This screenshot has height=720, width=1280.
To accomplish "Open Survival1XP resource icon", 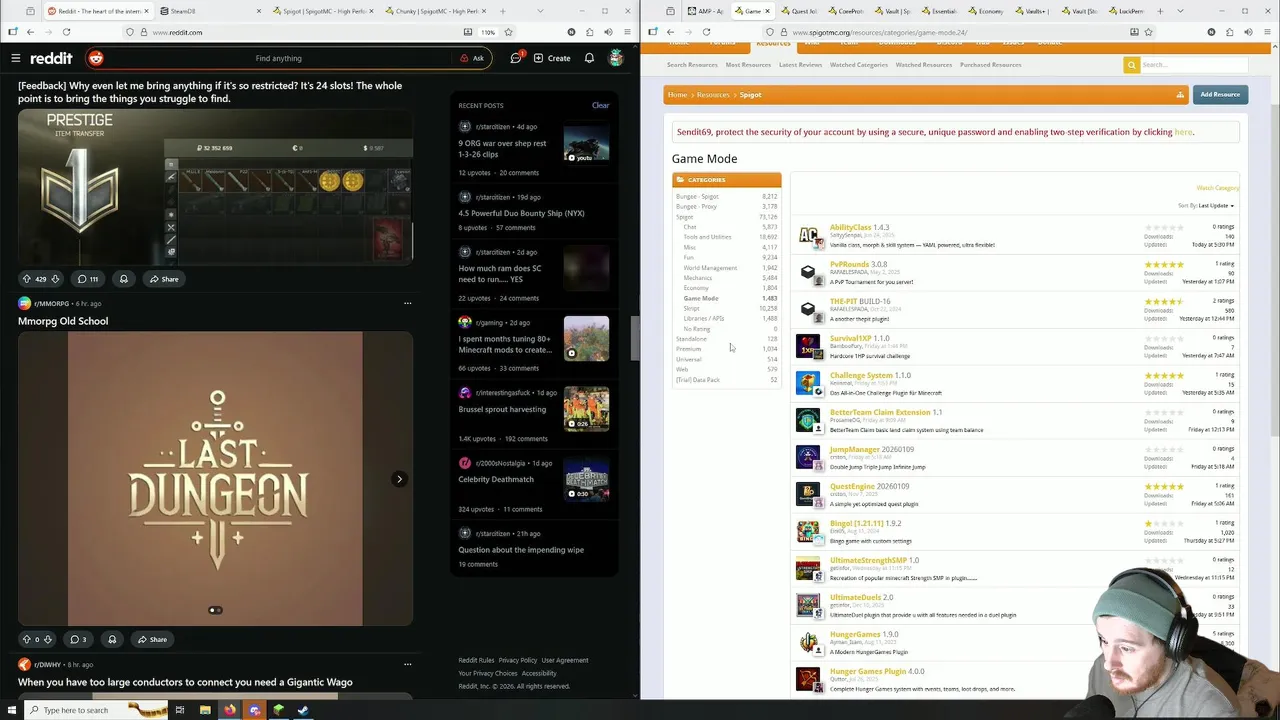I will (808, 346).
